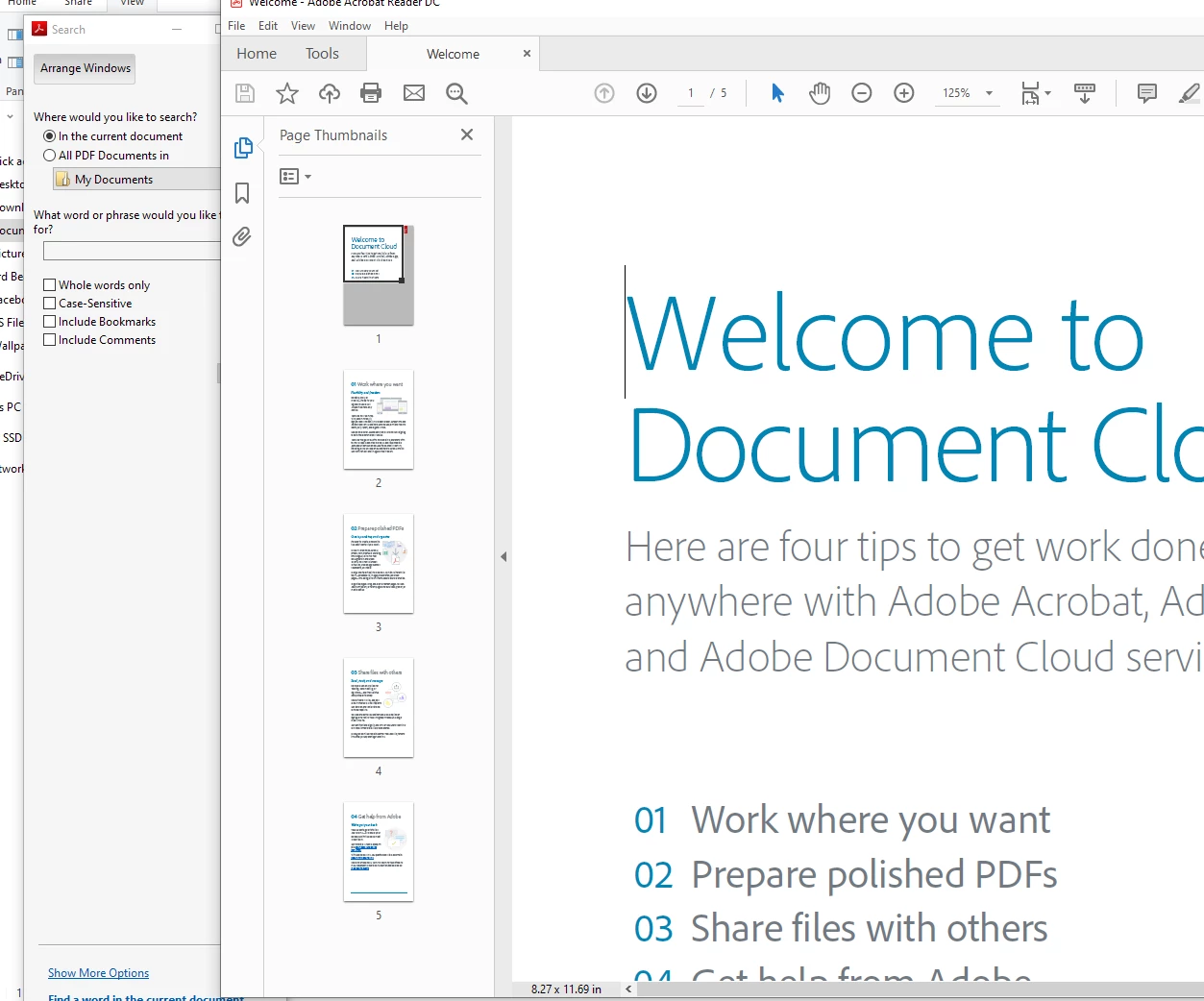Enable Whole words only checkbox
1204x1001 pixels.
(x=50, y=285)
